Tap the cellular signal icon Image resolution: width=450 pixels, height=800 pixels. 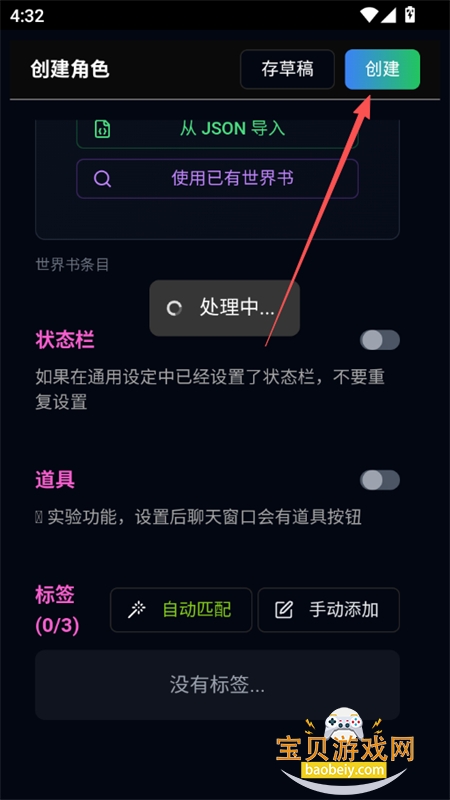coord(388,15)
